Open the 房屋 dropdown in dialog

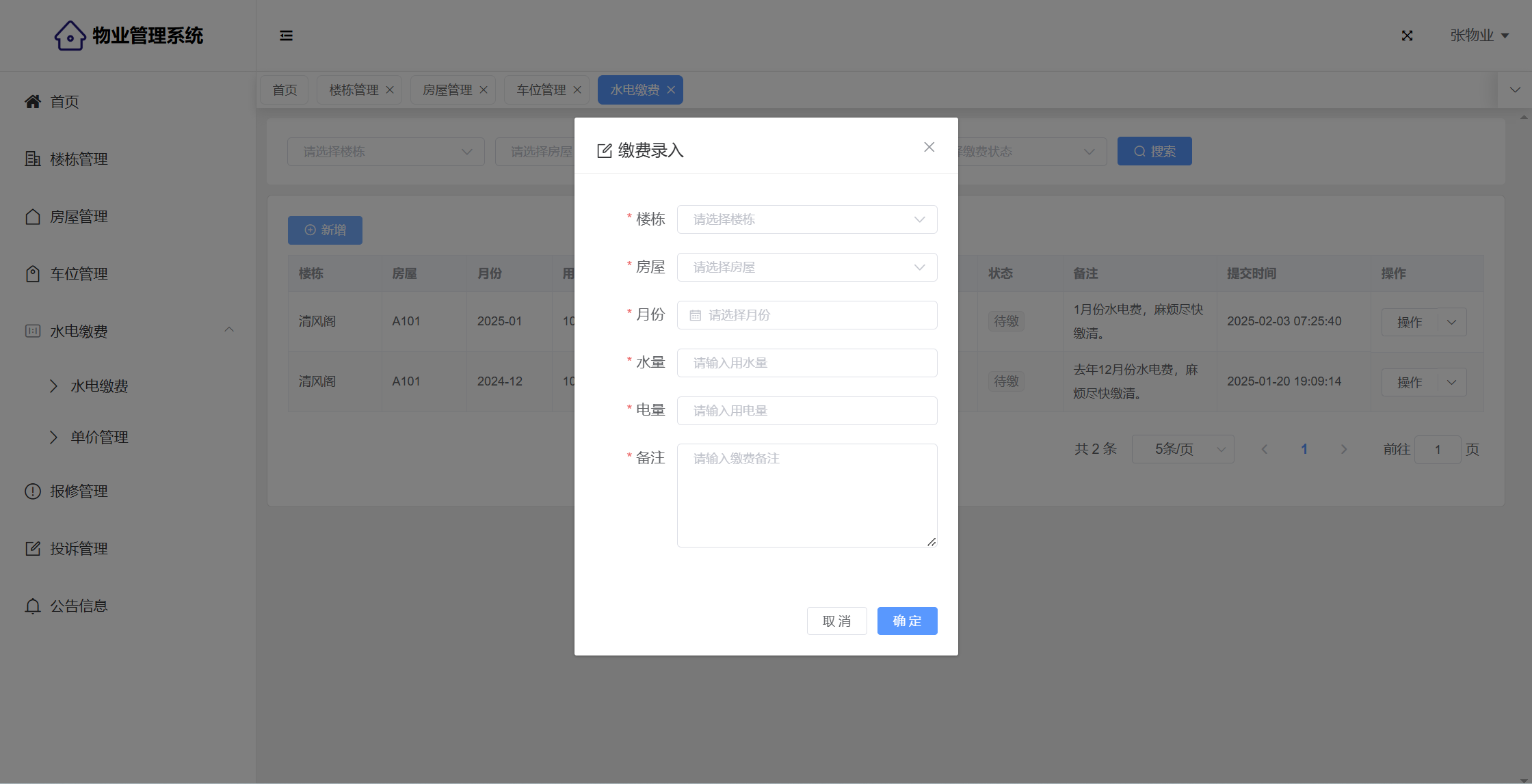click(x=806, y=267)
